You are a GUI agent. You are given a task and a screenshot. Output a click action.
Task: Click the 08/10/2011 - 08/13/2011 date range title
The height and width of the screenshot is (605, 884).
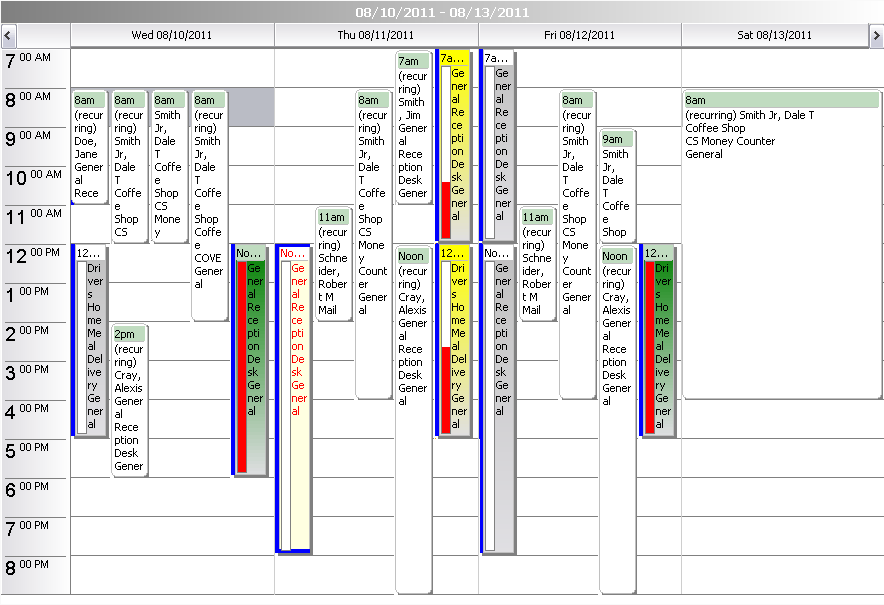441,12
